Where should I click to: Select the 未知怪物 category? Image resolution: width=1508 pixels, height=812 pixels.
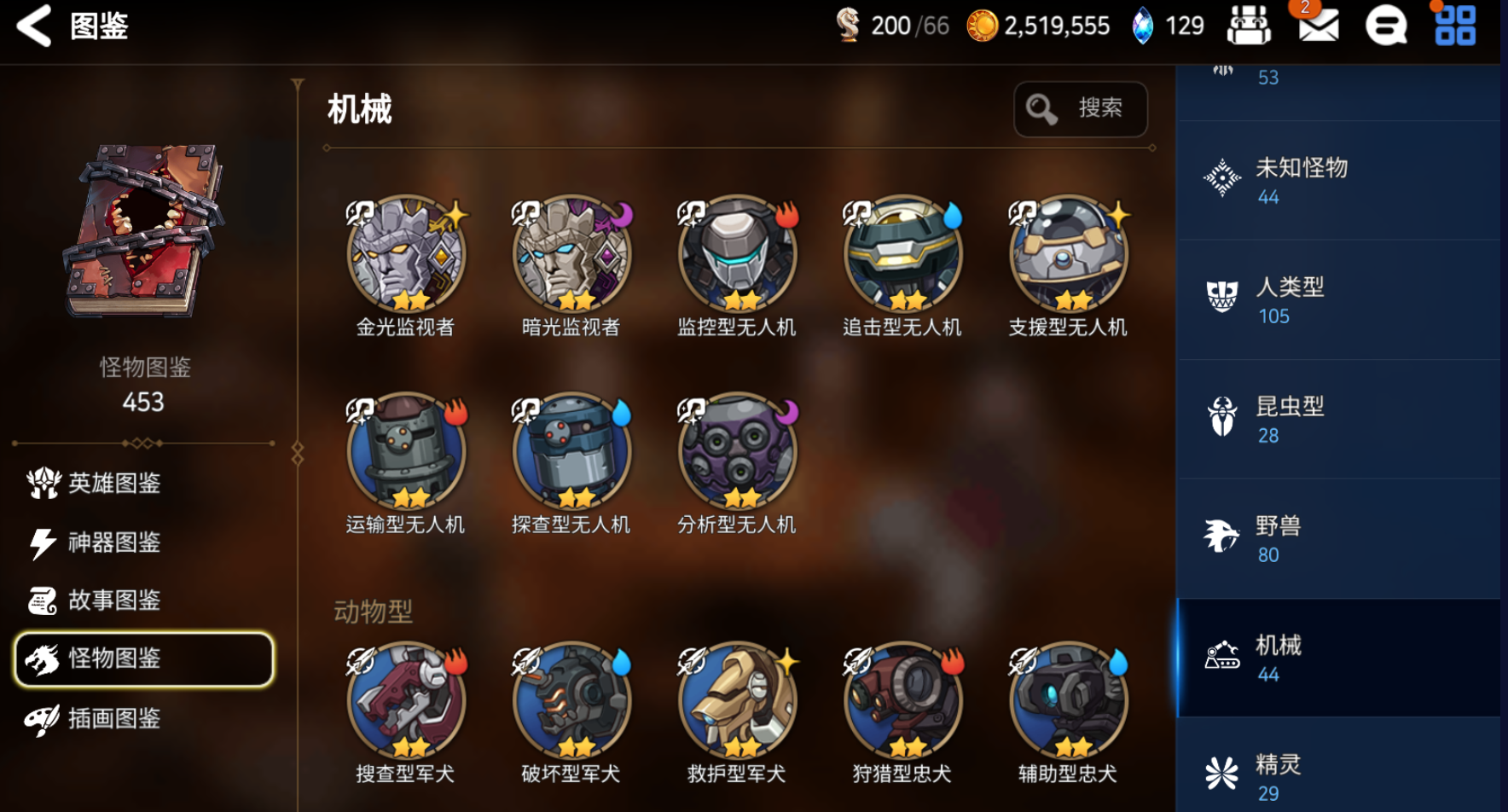tap(1338, 180)
